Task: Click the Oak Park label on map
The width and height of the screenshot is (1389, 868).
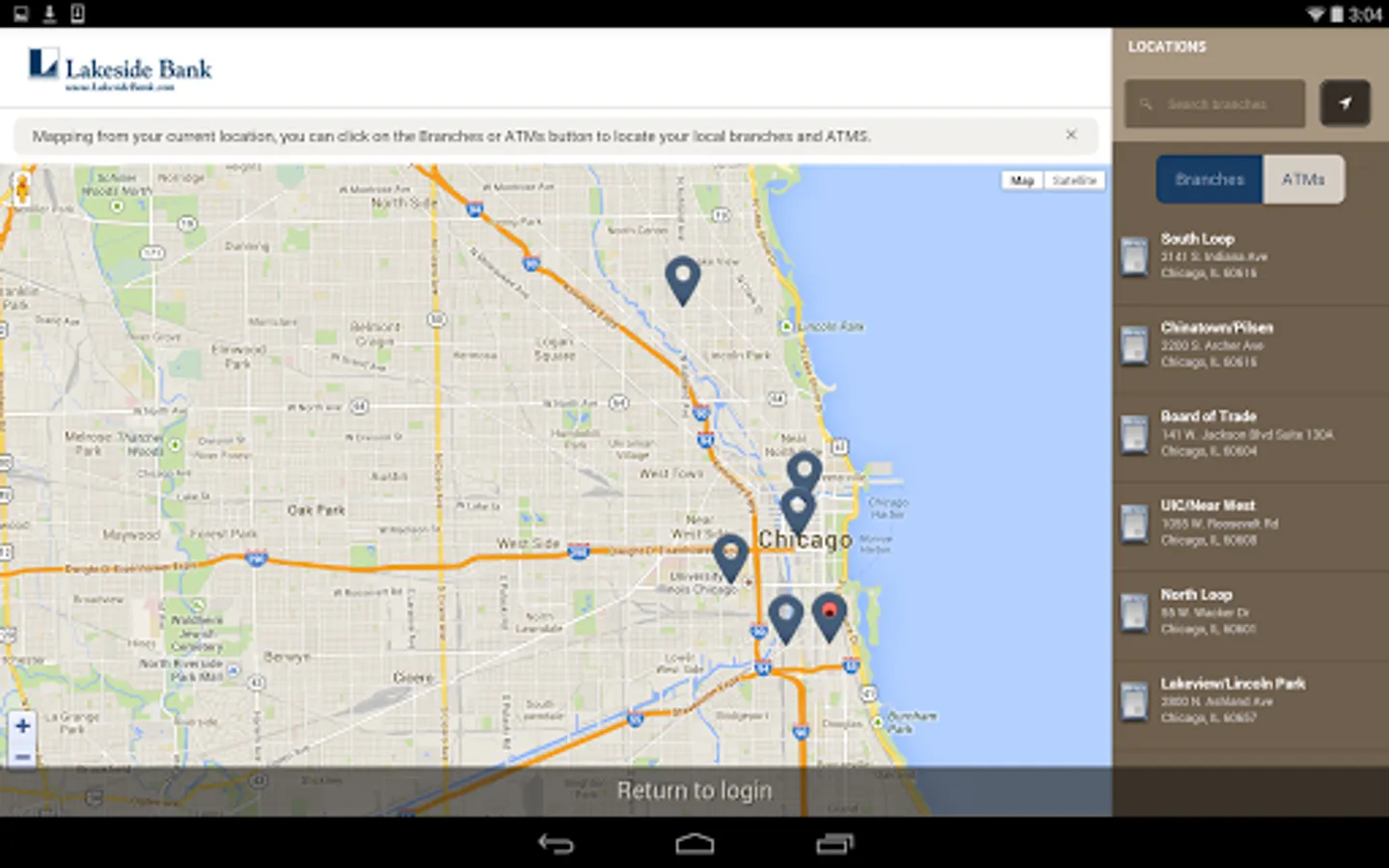Action: tap(316, 509)
